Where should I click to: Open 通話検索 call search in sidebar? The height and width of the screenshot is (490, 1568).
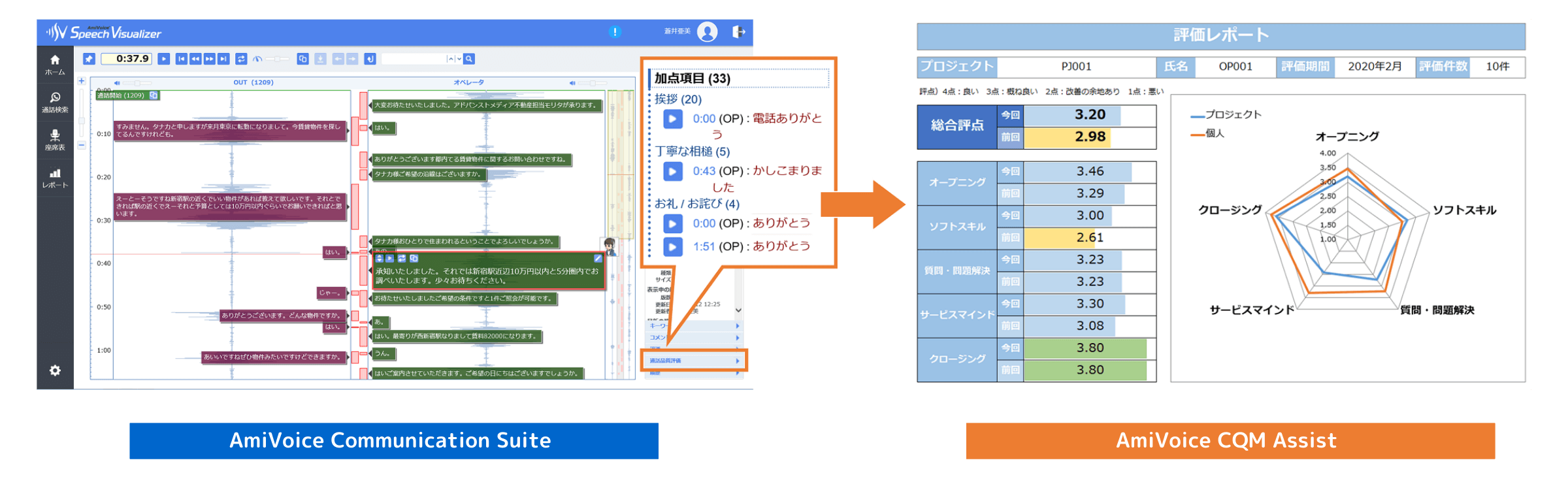tap(55, 102)
